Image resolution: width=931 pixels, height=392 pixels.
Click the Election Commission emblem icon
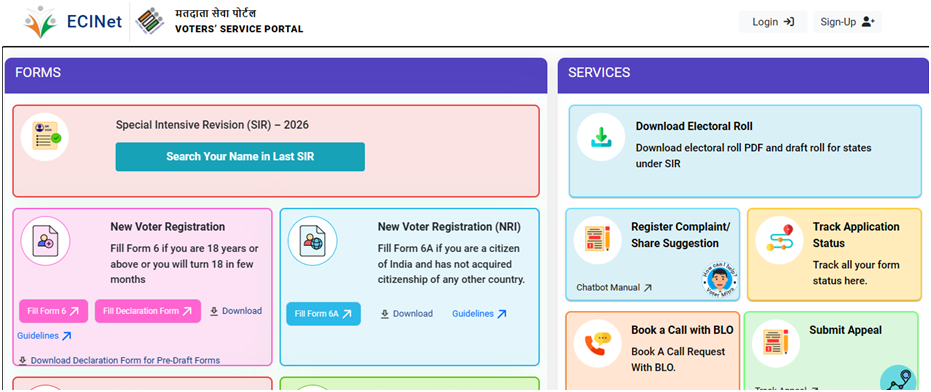[x=149, y=22]
